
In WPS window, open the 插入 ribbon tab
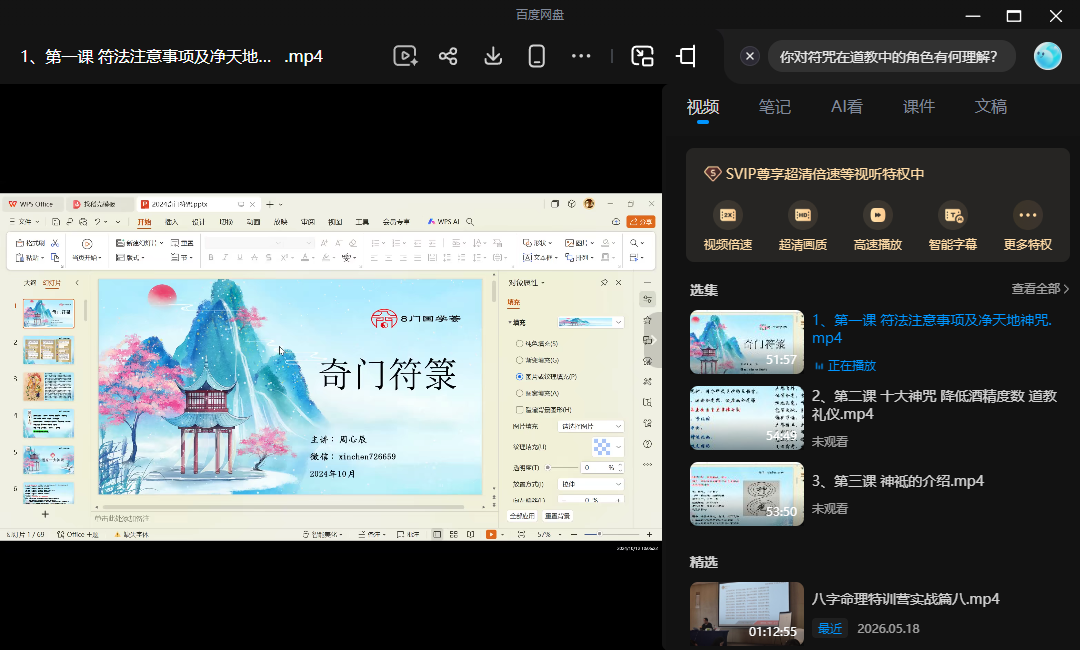172,222
